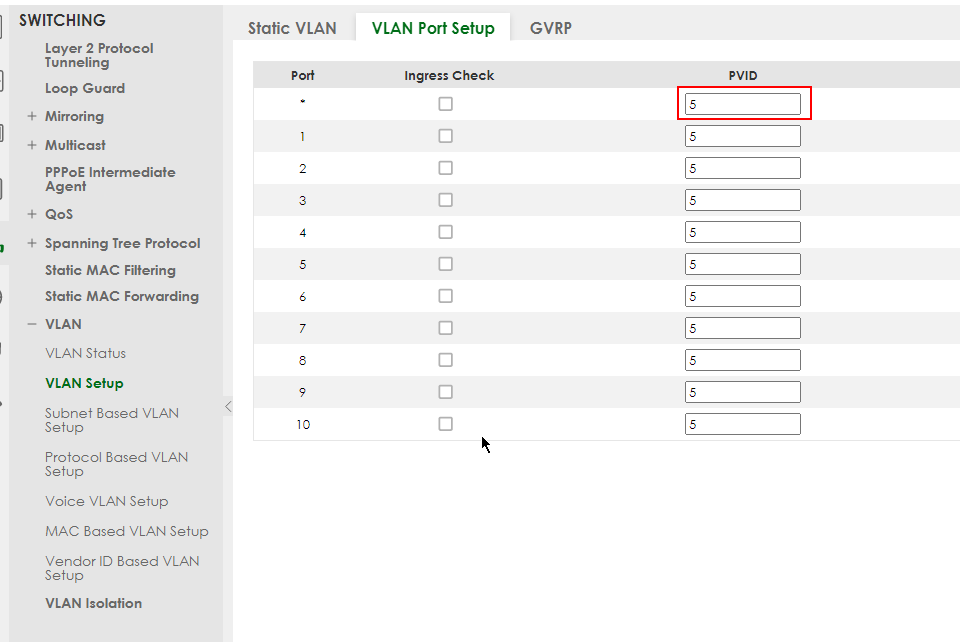
Task: Check the Ingress Check box for port 10
Action: click(x=446, y=424)
